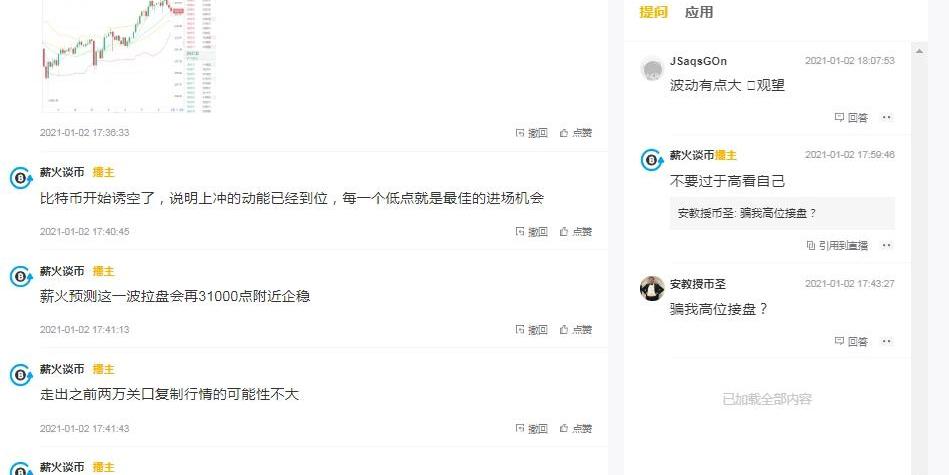
Task: Click 撤回 on the 31000点附近企稳 post
Action: pyautogui.click(x=531, y=330)
